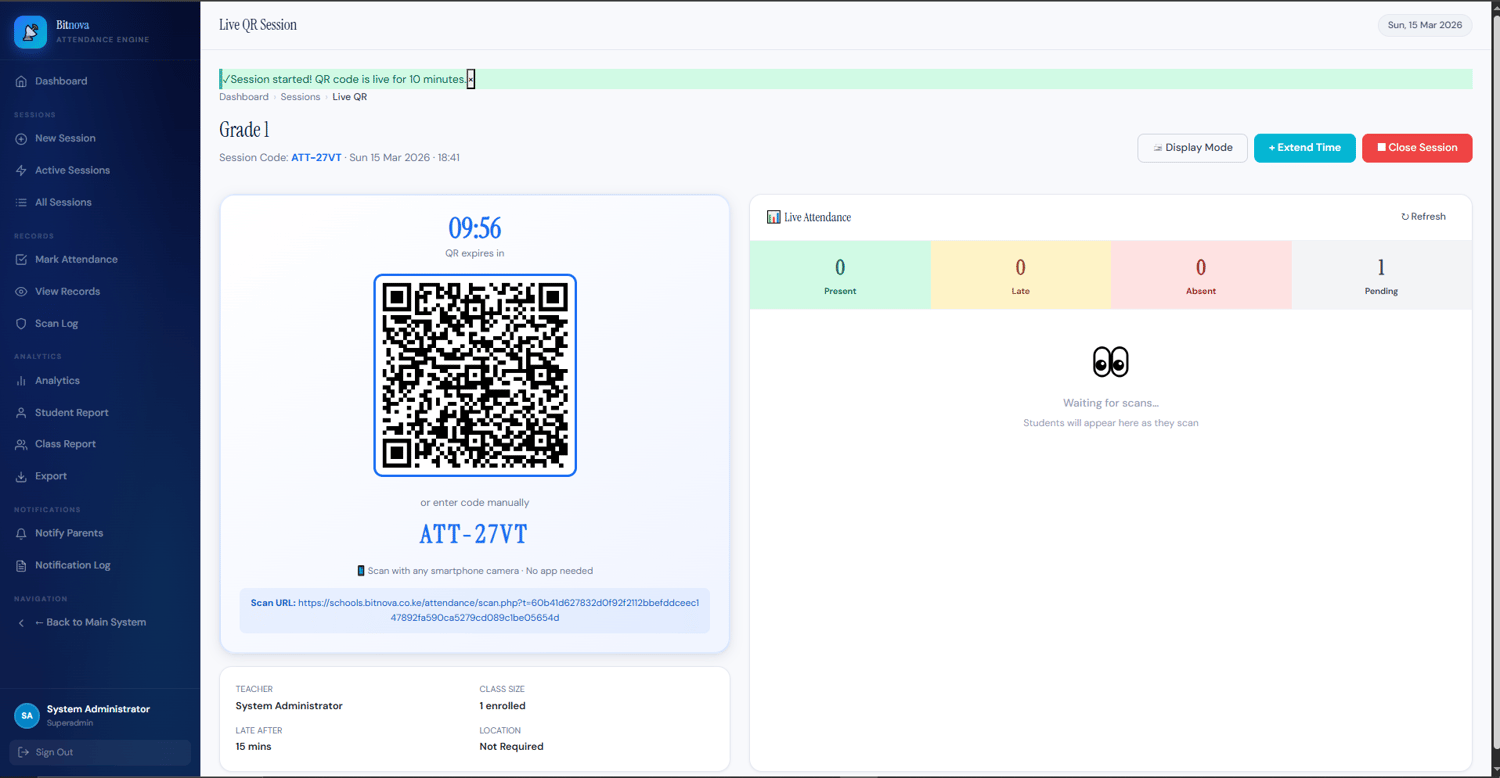
Task: Click the Dashboard breadcrumb link
Action: 244,97
